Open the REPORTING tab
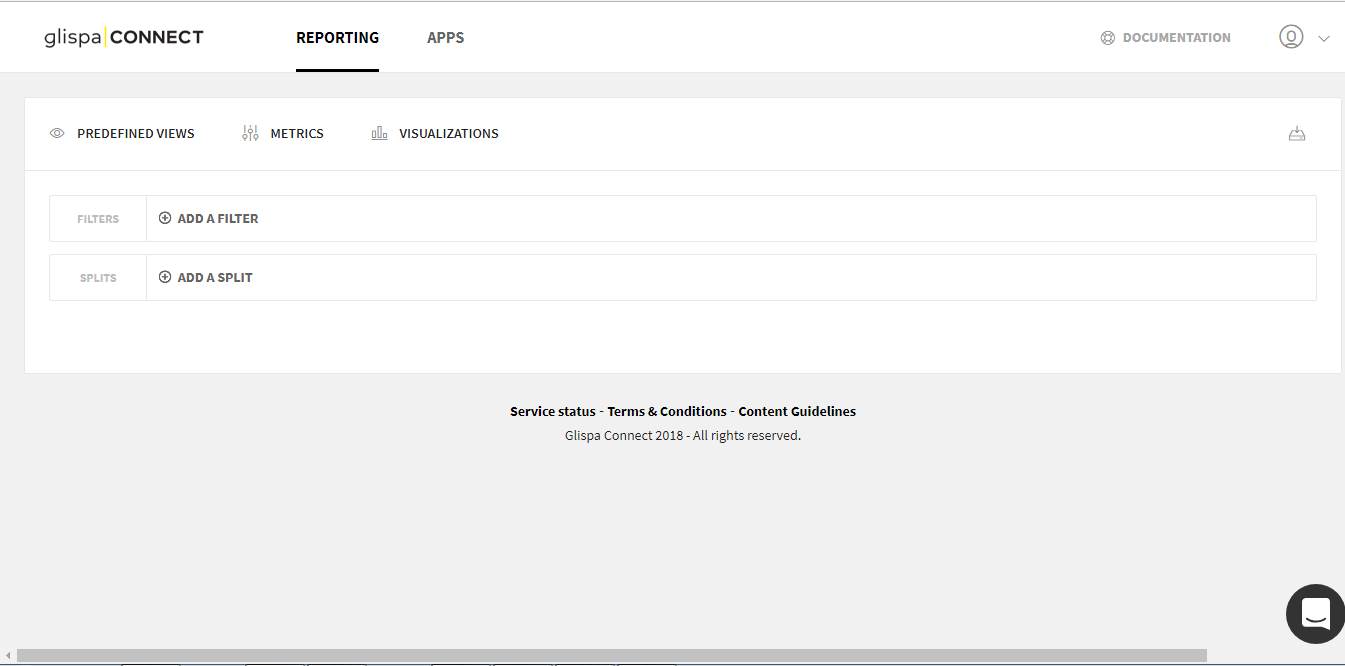1345x666 pixels. (337, 38)
